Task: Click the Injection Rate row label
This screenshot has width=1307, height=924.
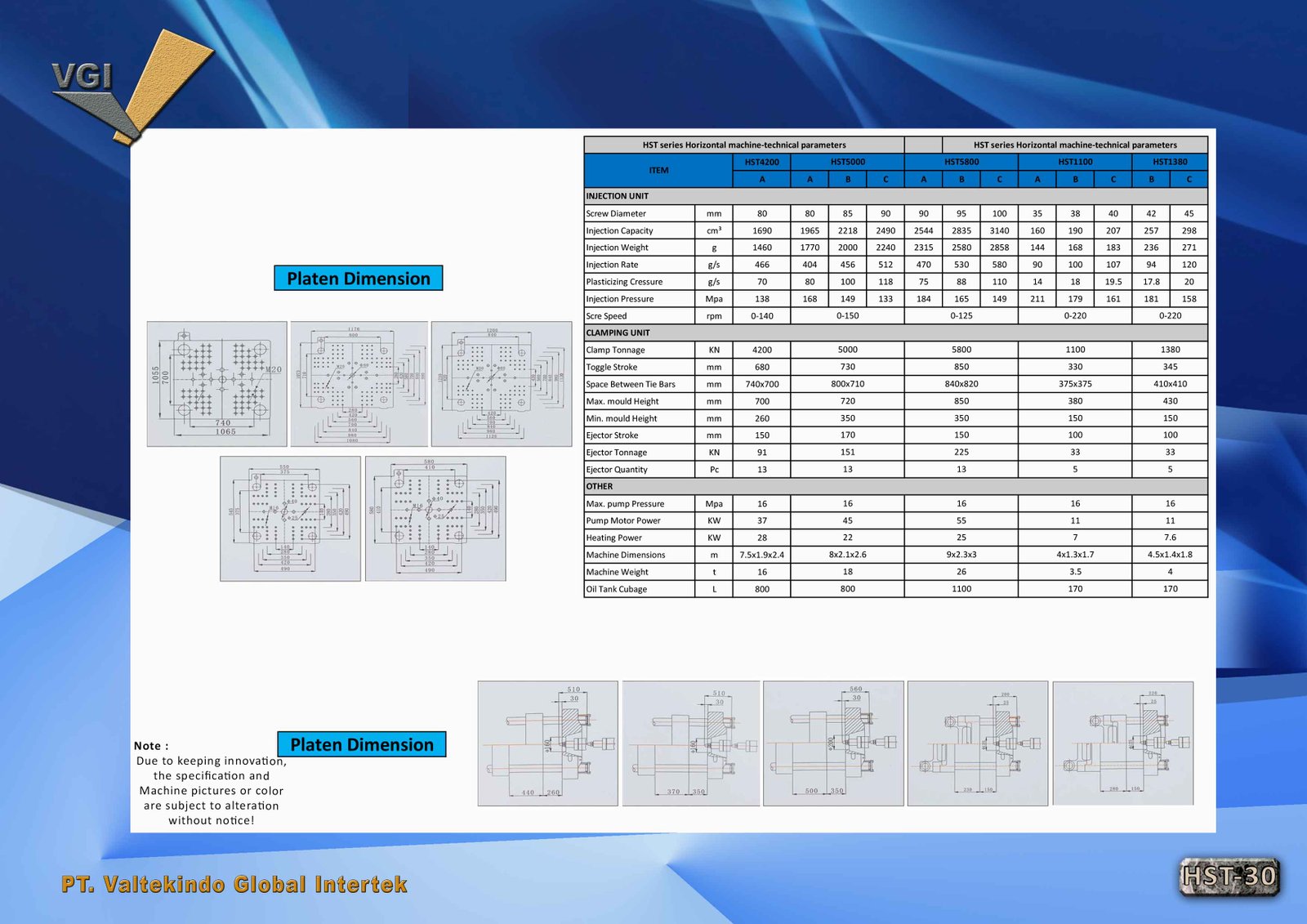Action: pyautogui.click(x=612, y=265)
